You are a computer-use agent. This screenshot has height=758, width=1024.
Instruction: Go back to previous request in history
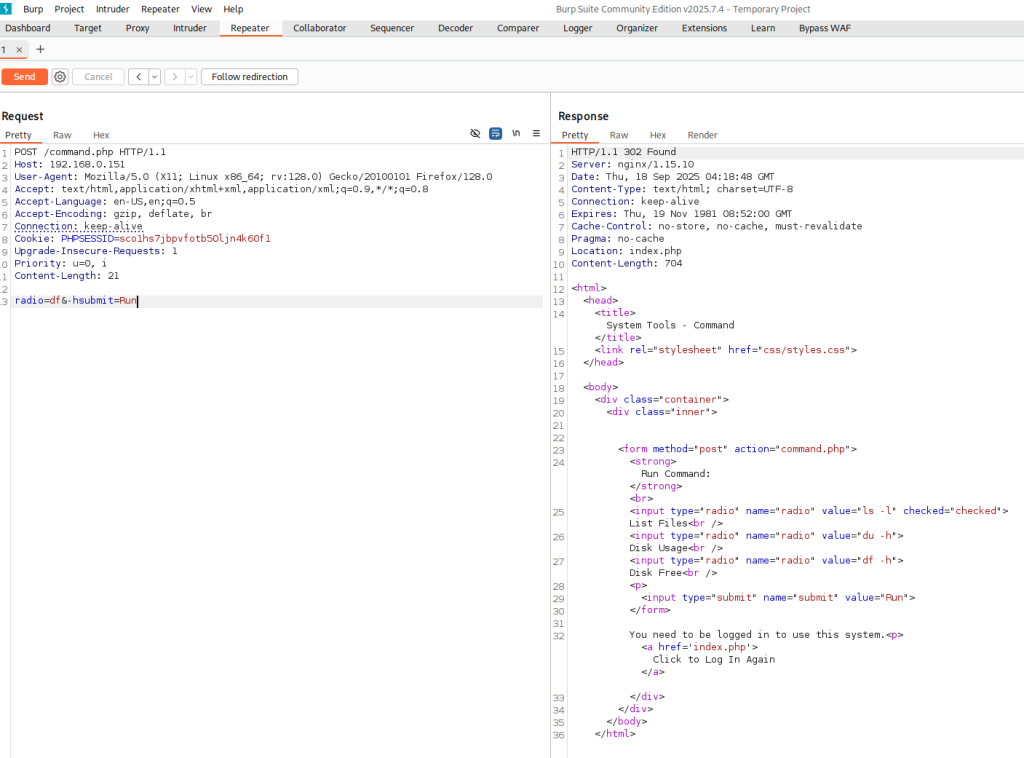(139, 77)
